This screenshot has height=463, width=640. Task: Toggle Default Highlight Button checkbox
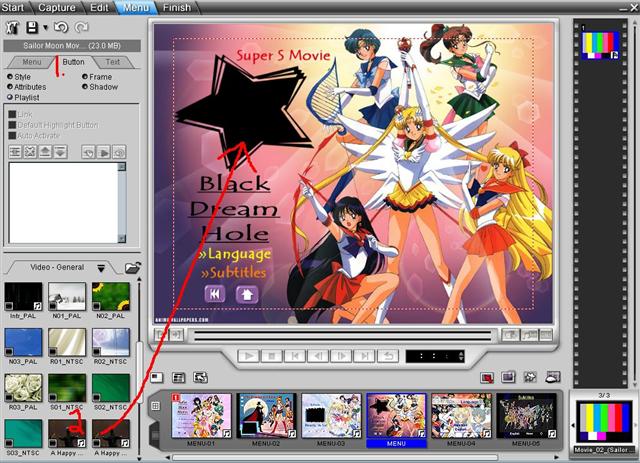[12, 125]
